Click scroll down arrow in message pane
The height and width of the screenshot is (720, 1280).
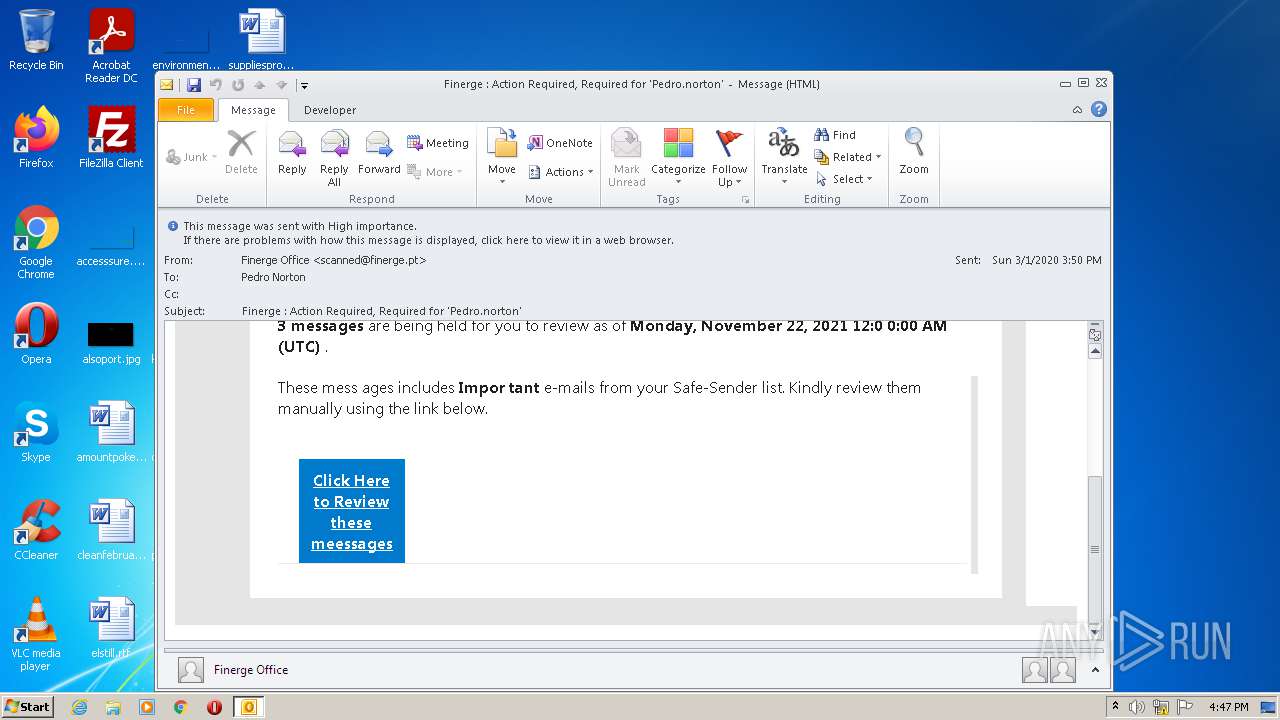pyautogui.click(x=1095, y=631)
